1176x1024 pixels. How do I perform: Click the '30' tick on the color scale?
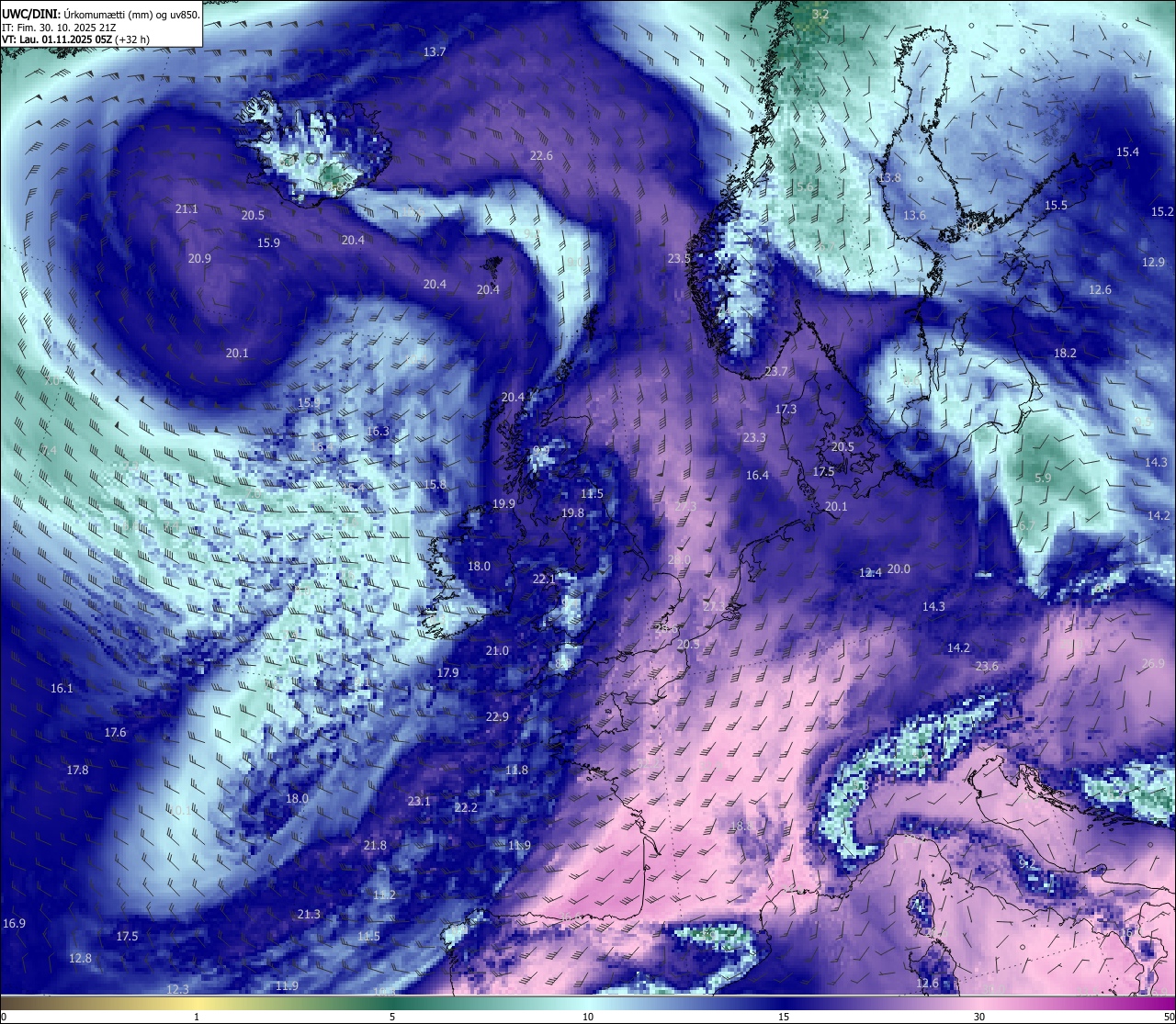click(x=979, y=1017)
